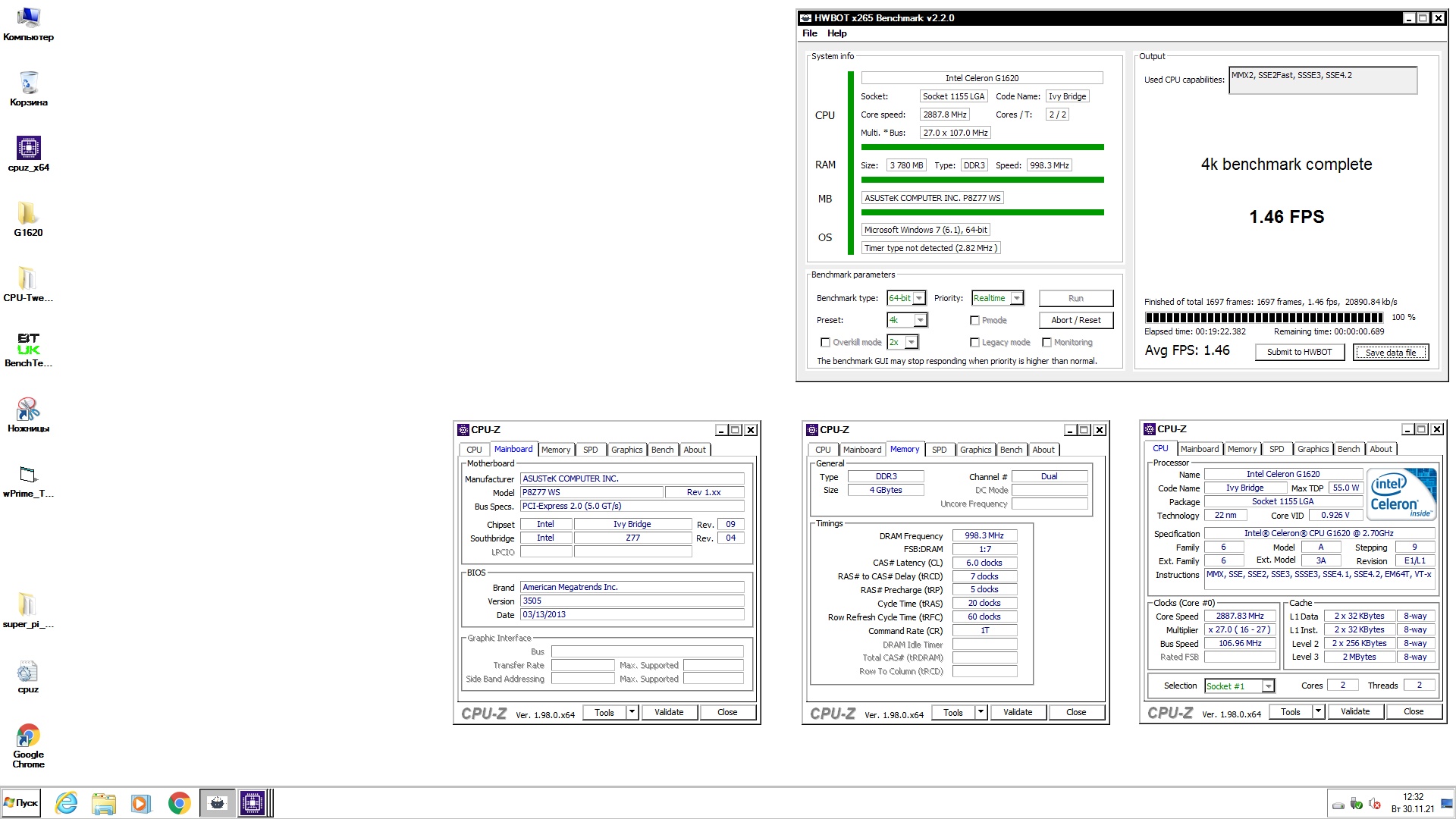Open the super_pi_... folder icon
The height and width of the screenshot is (819, 1456).
tap(28, 610)
